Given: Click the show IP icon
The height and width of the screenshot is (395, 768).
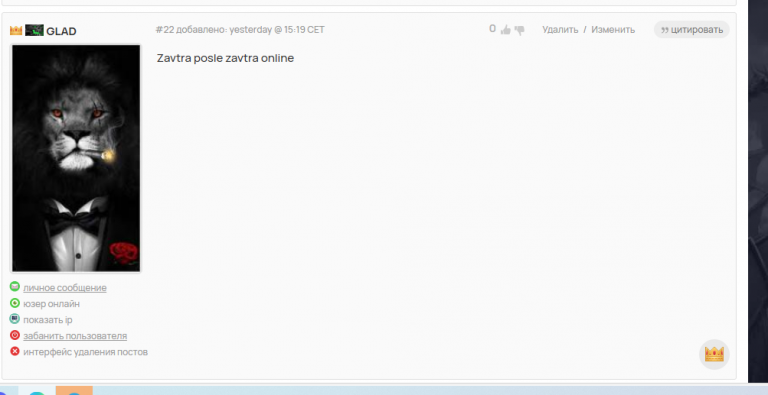Looking at the screenshot, I should tap(15, 319).
